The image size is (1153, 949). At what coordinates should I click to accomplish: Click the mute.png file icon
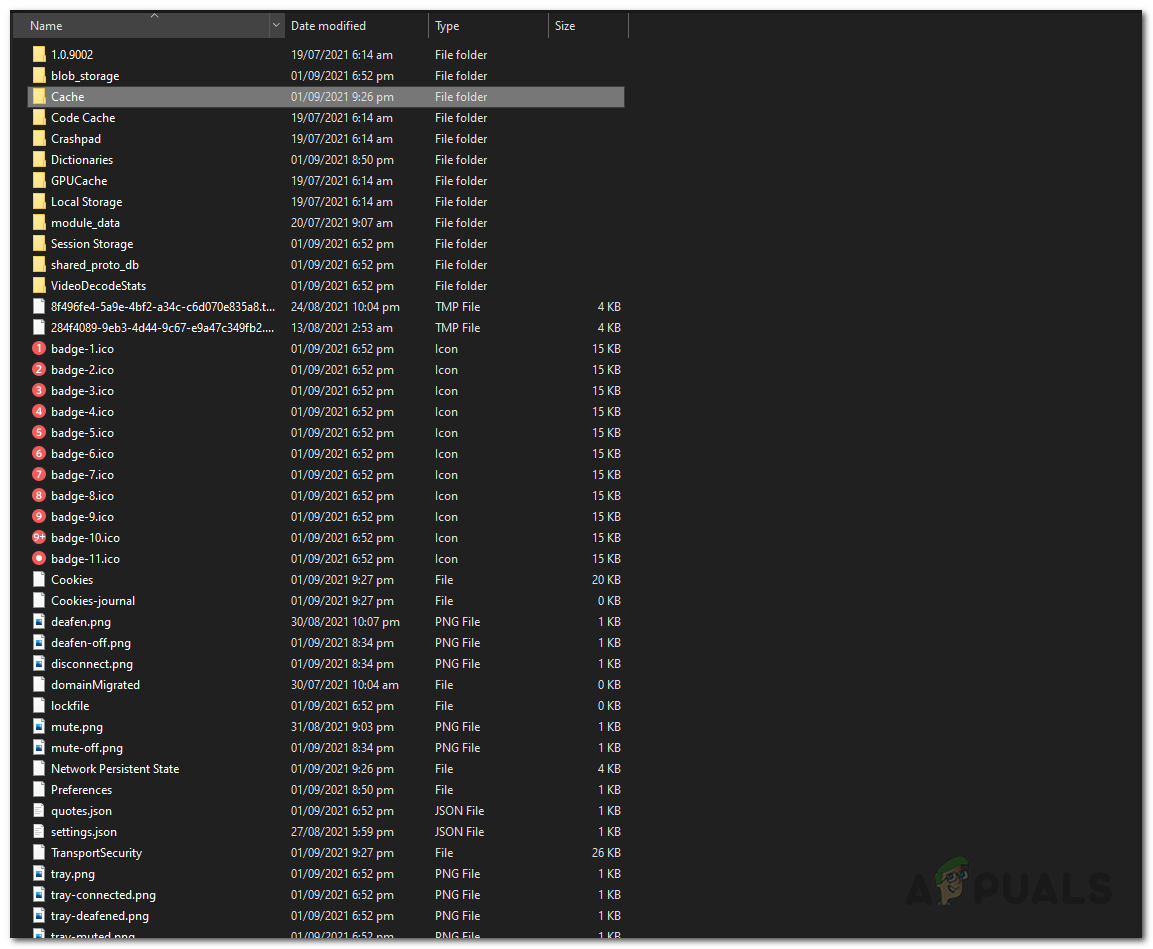click(39, 727)
